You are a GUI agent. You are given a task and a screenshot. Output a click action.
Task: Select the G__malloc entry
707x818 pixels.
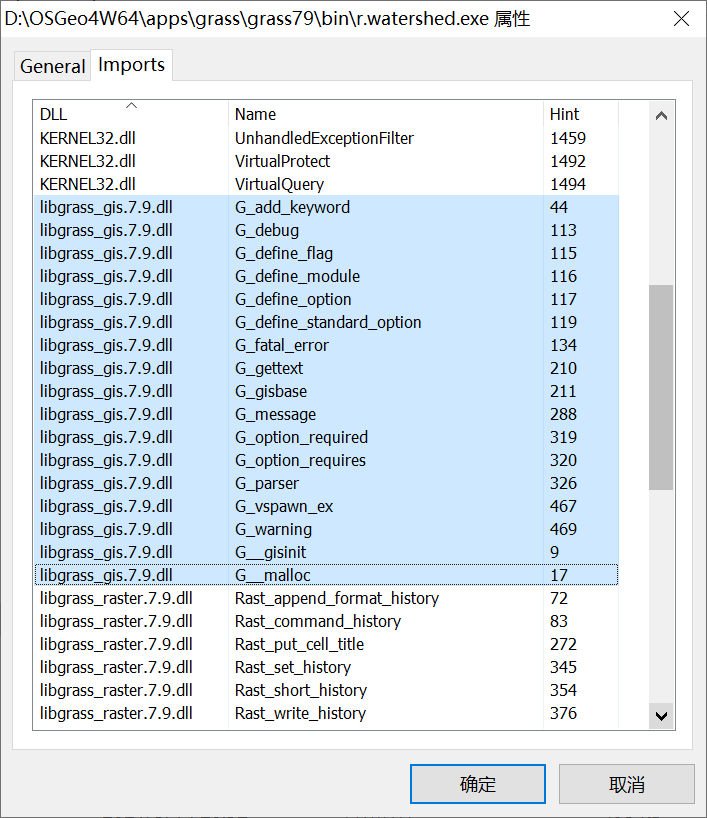pos(326,574)
